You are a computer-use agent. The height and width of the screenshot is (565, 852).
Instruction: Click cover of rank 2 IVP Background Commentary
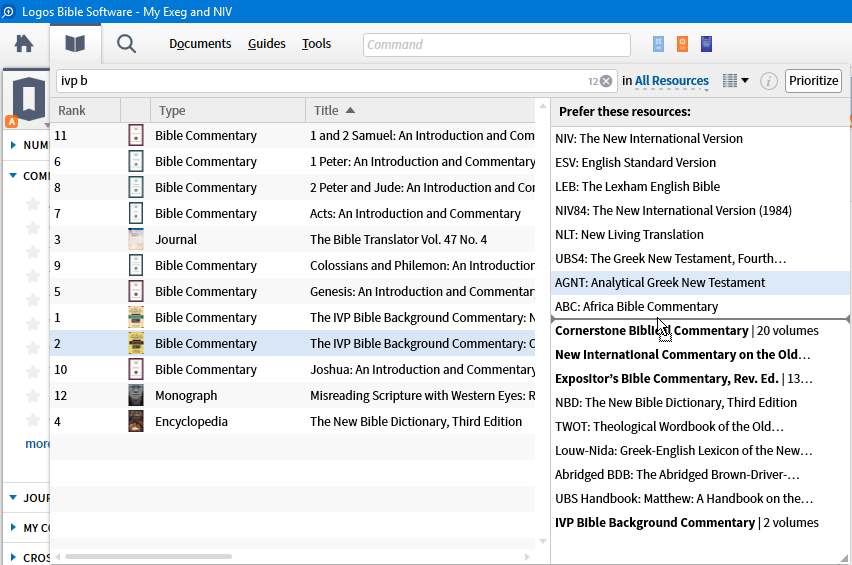[136, 344]
